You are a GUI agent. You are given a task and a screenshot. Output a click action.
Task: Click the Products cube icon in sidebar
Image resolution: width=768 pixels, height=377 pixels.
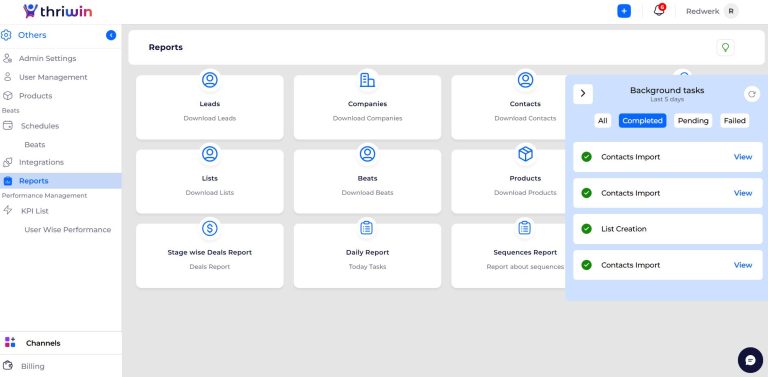[x=7, y=95]
